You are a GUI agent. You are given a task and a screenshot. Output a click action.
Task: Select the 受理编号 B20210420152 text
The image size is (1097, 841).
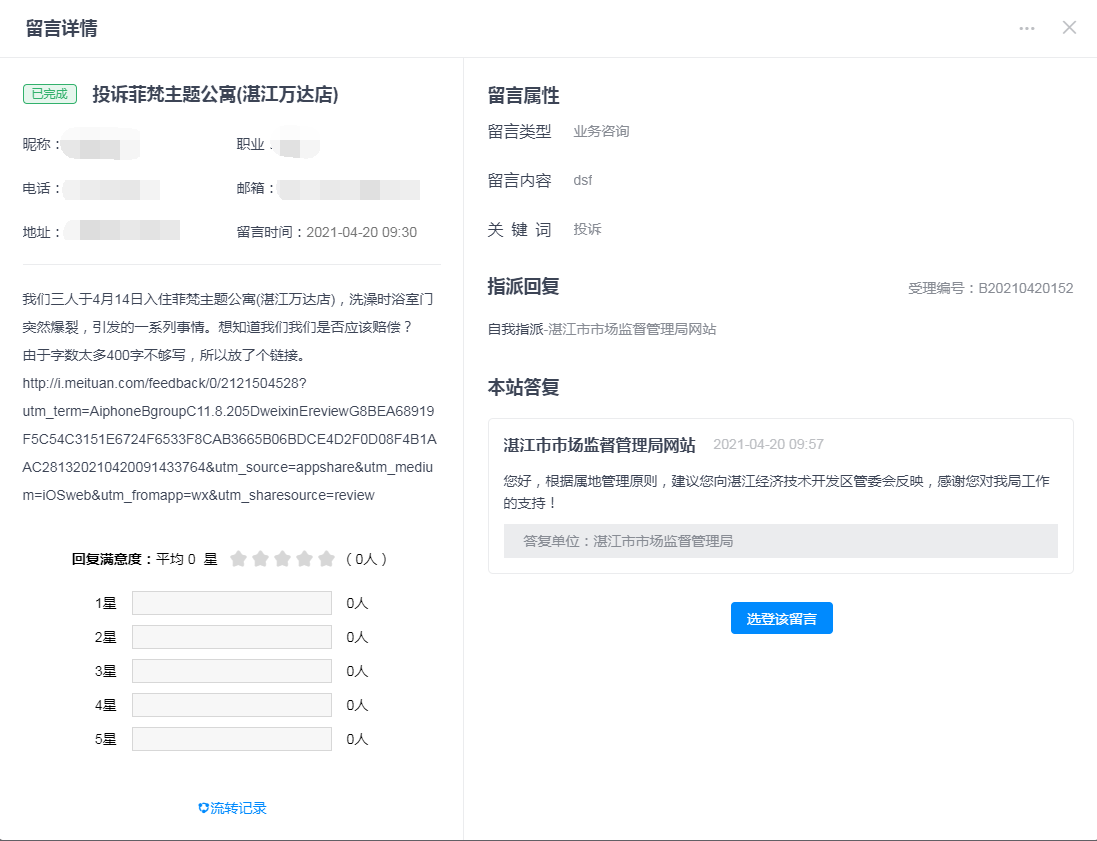[x=990, y=288]
